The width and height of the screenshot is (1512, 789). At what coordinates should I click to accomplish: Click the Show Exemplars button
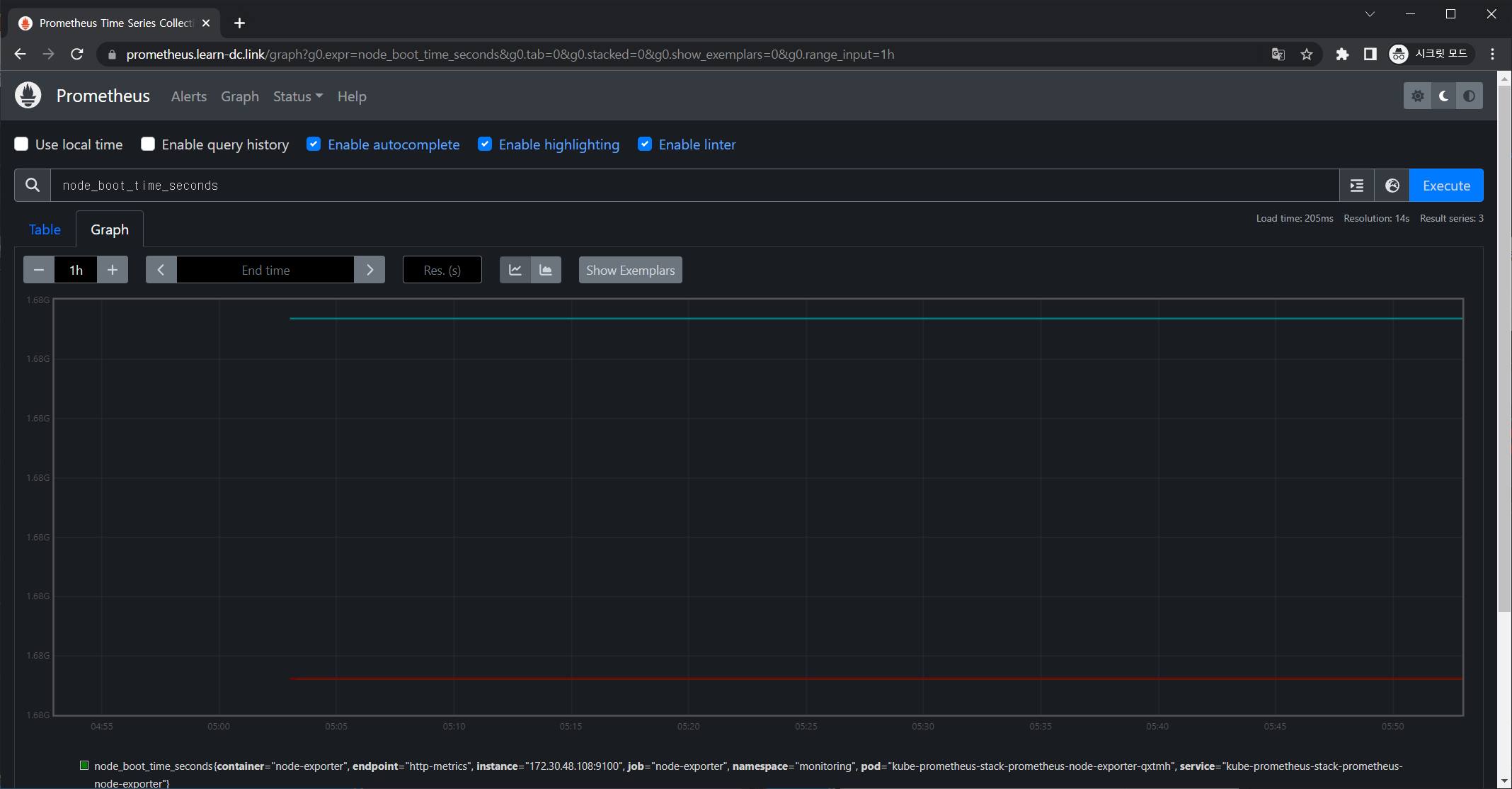[x=629, y=270]
